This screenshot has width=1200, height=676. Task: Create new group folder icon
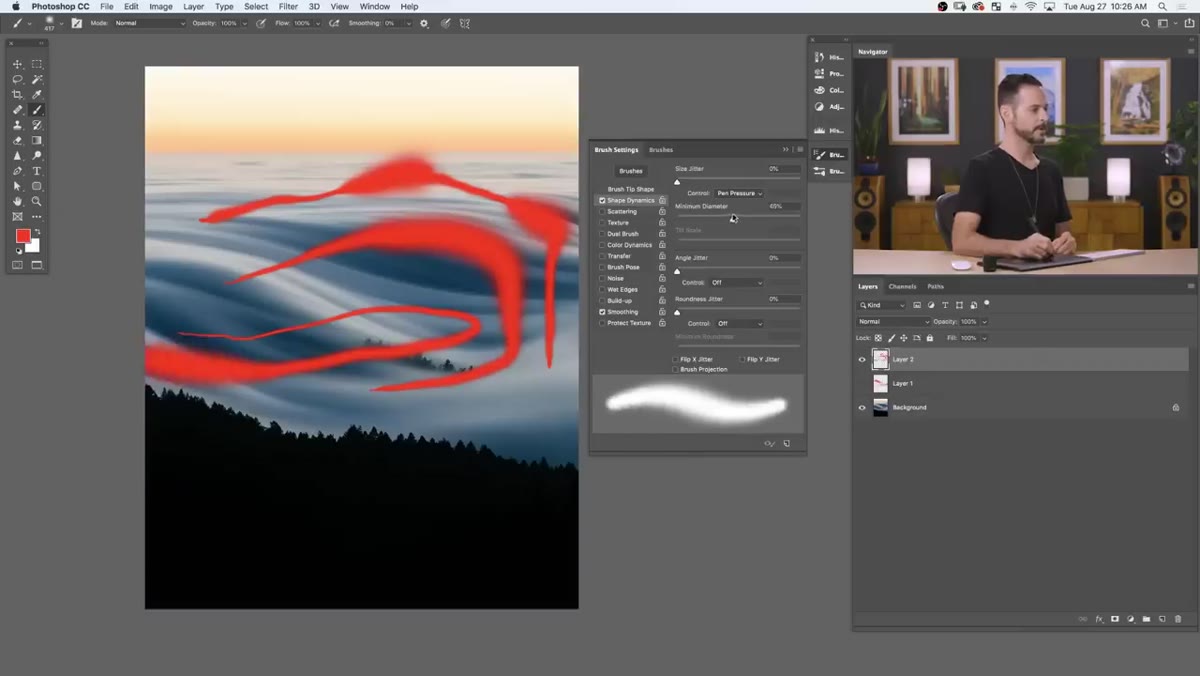(1146, 619)
